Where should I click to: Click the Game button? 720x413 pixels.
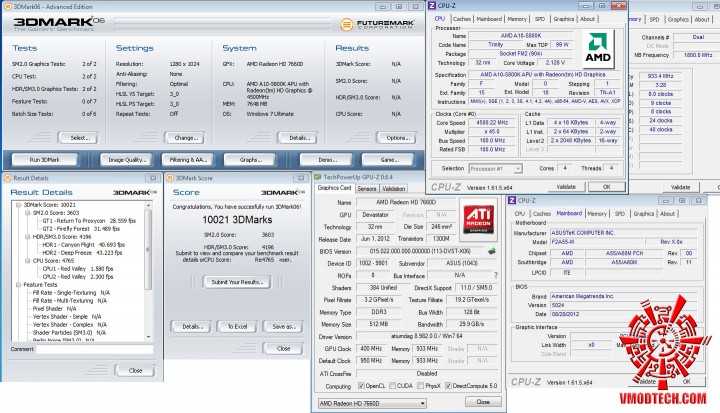388,160
